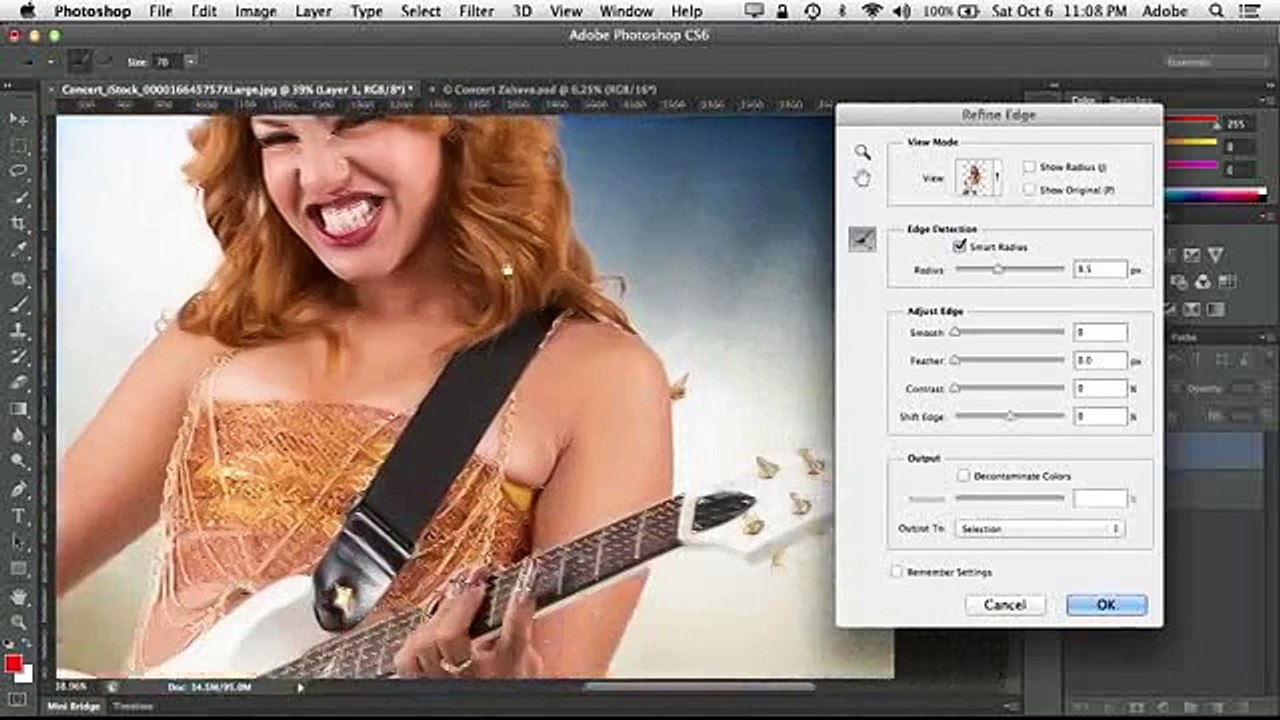Image resolution: width=1280 pixels, height=720 pixels.
Task: Open the Photoshop application menu
Action: coord(92,11)
